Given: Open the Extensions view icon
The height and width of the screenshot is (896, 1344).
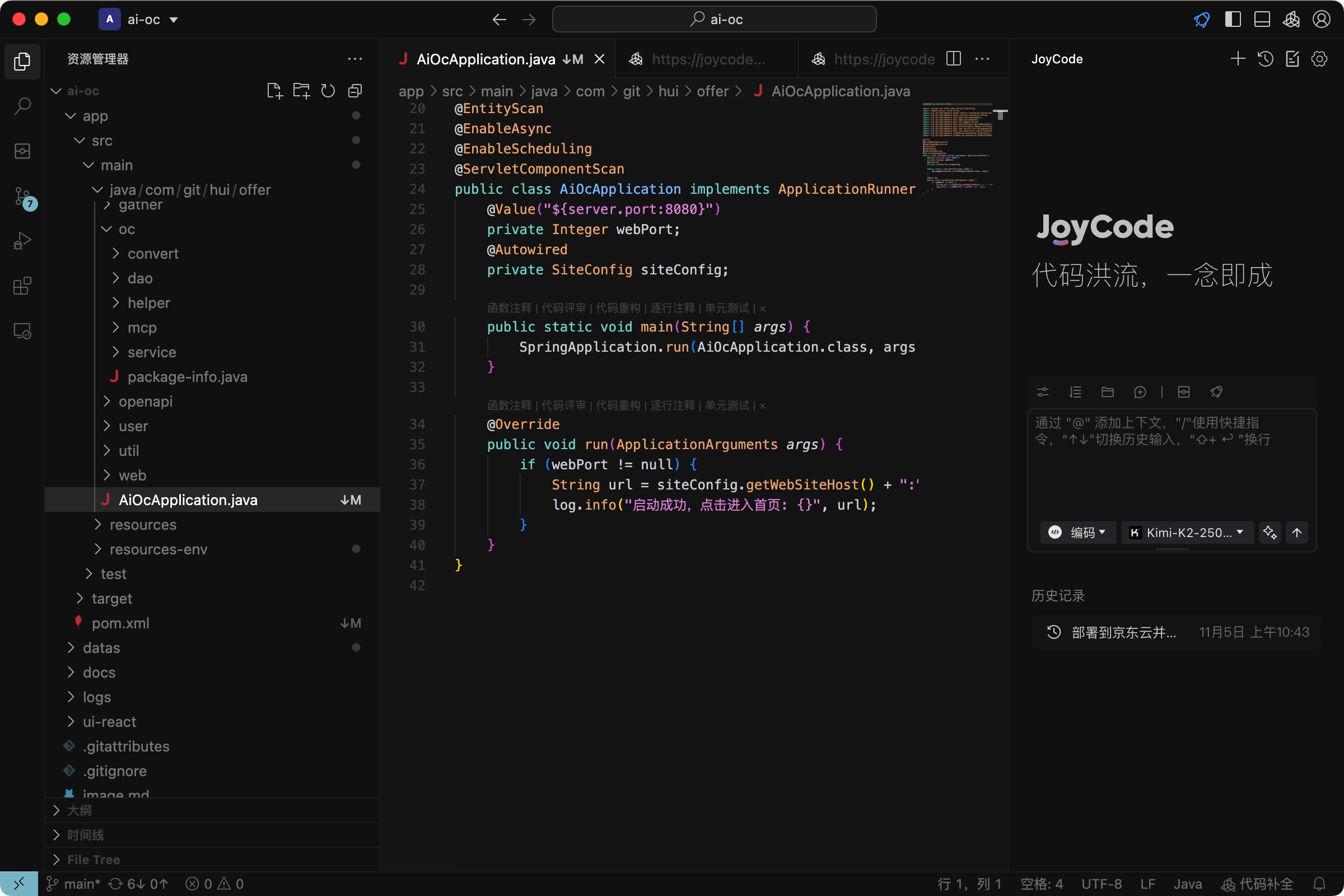Looking at the screenshot, I should click(x=22, y=286).
